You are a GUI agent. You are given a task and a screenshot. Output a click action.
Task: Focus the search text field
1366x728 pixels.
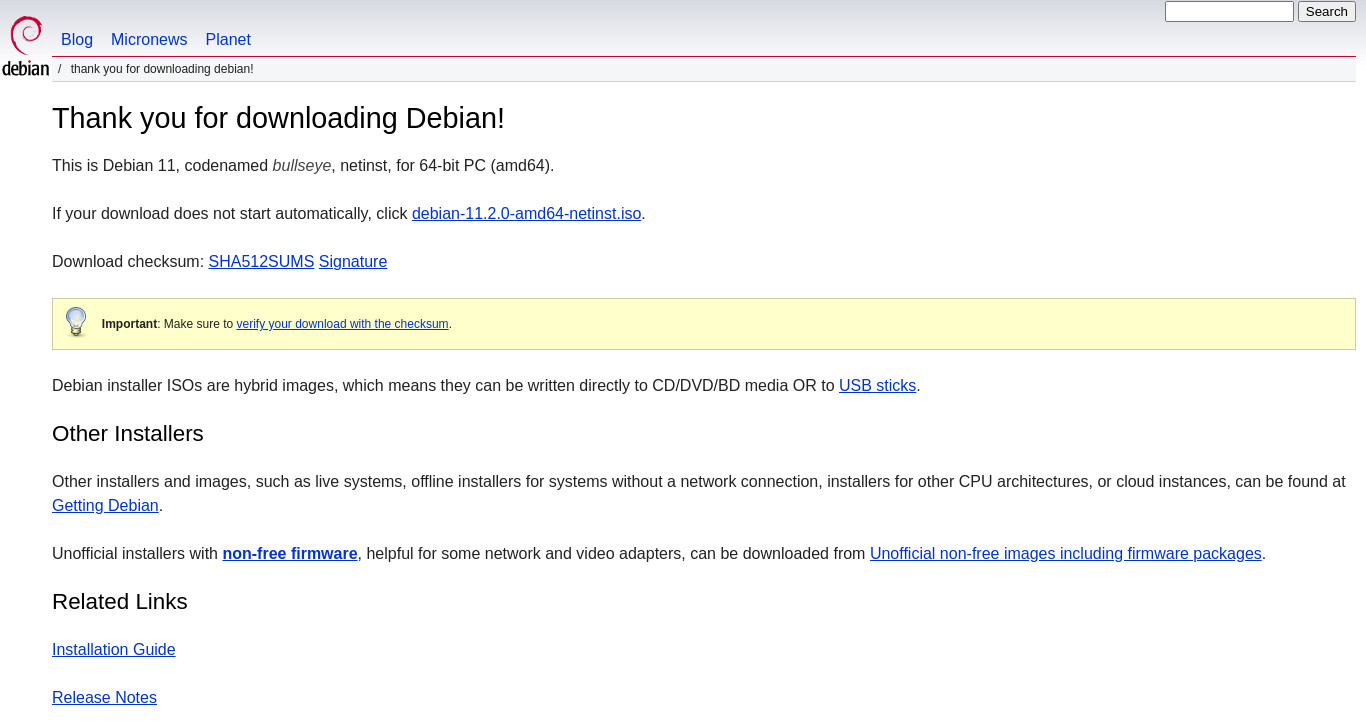click(x=1229, y=12)
